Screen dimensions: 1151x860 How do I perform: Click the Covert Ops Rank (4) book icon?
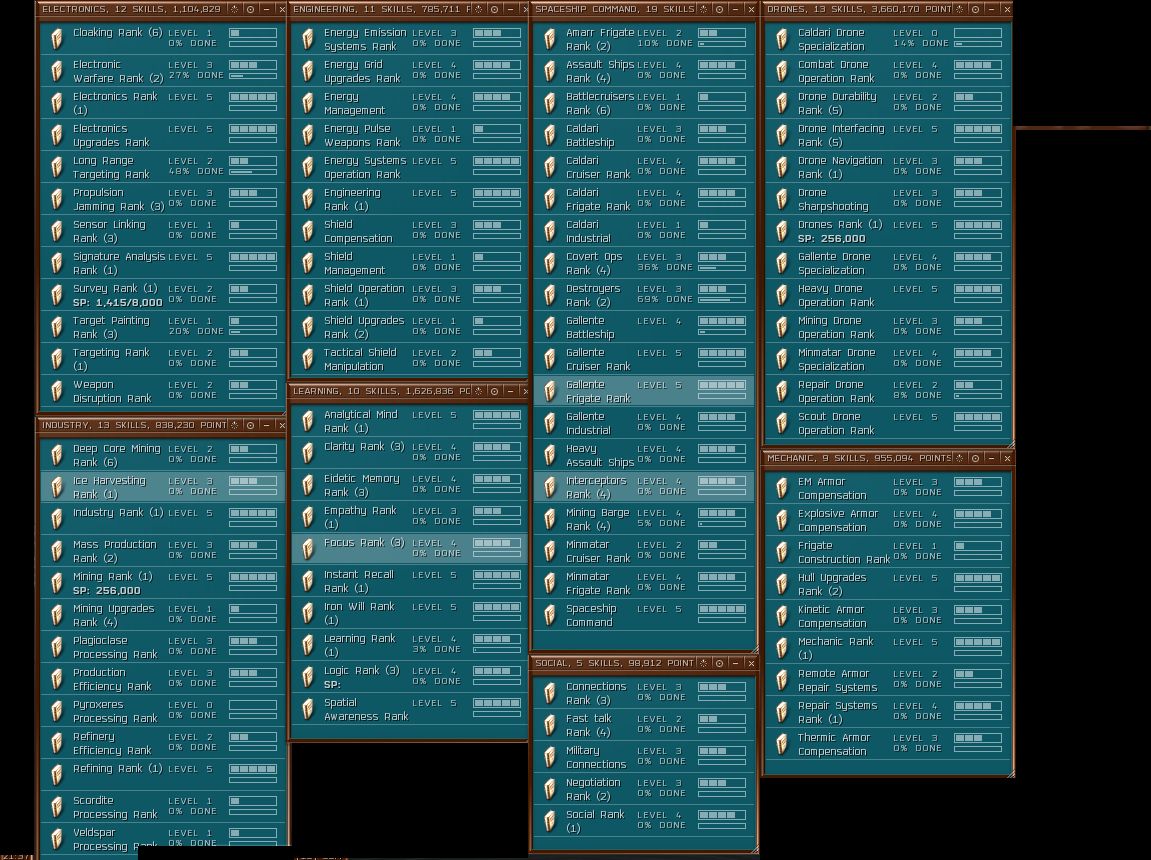[x=551, y=263]
